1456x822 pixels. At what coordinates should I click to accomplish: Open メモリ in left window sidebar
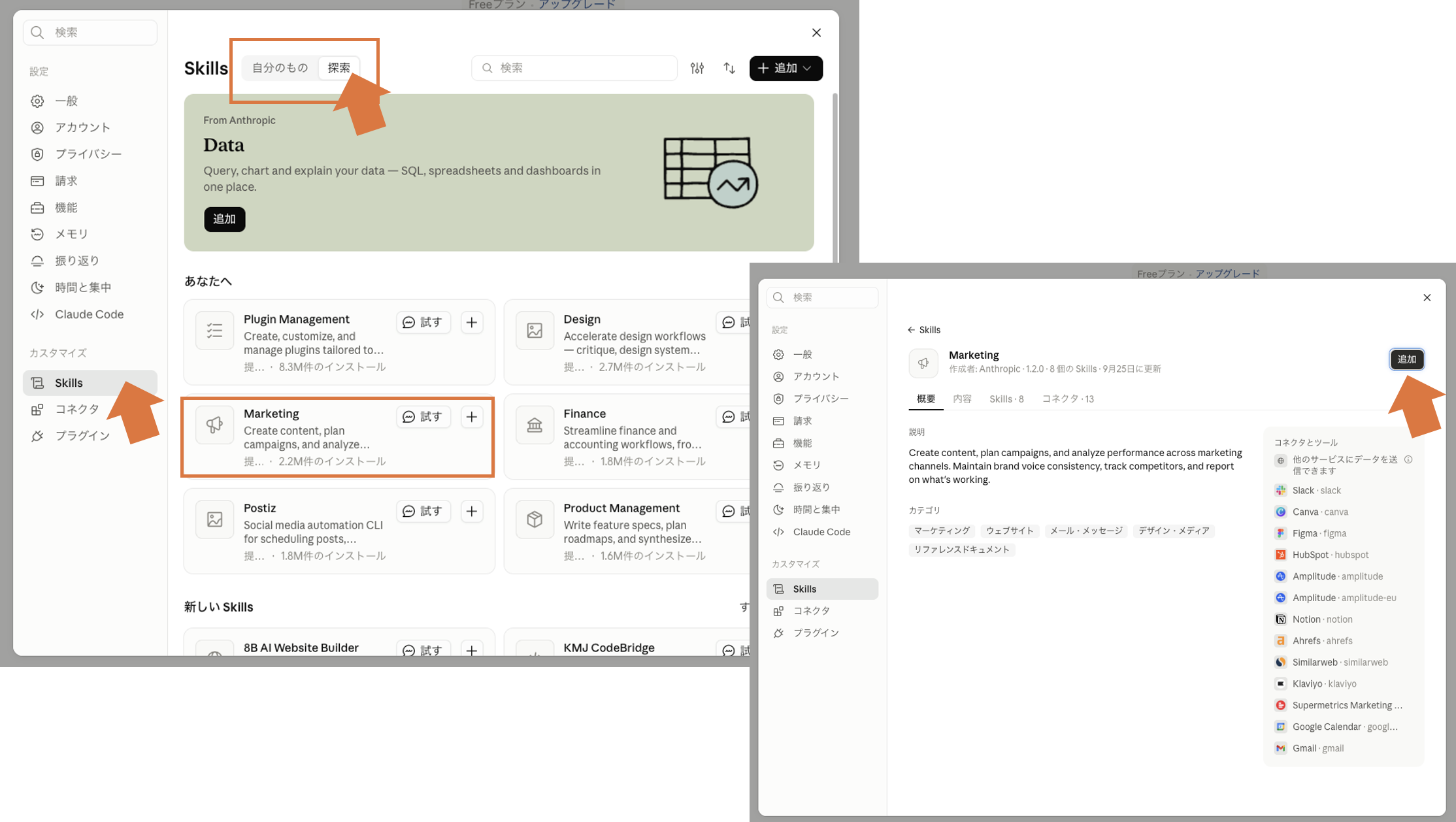coord(90,234)
